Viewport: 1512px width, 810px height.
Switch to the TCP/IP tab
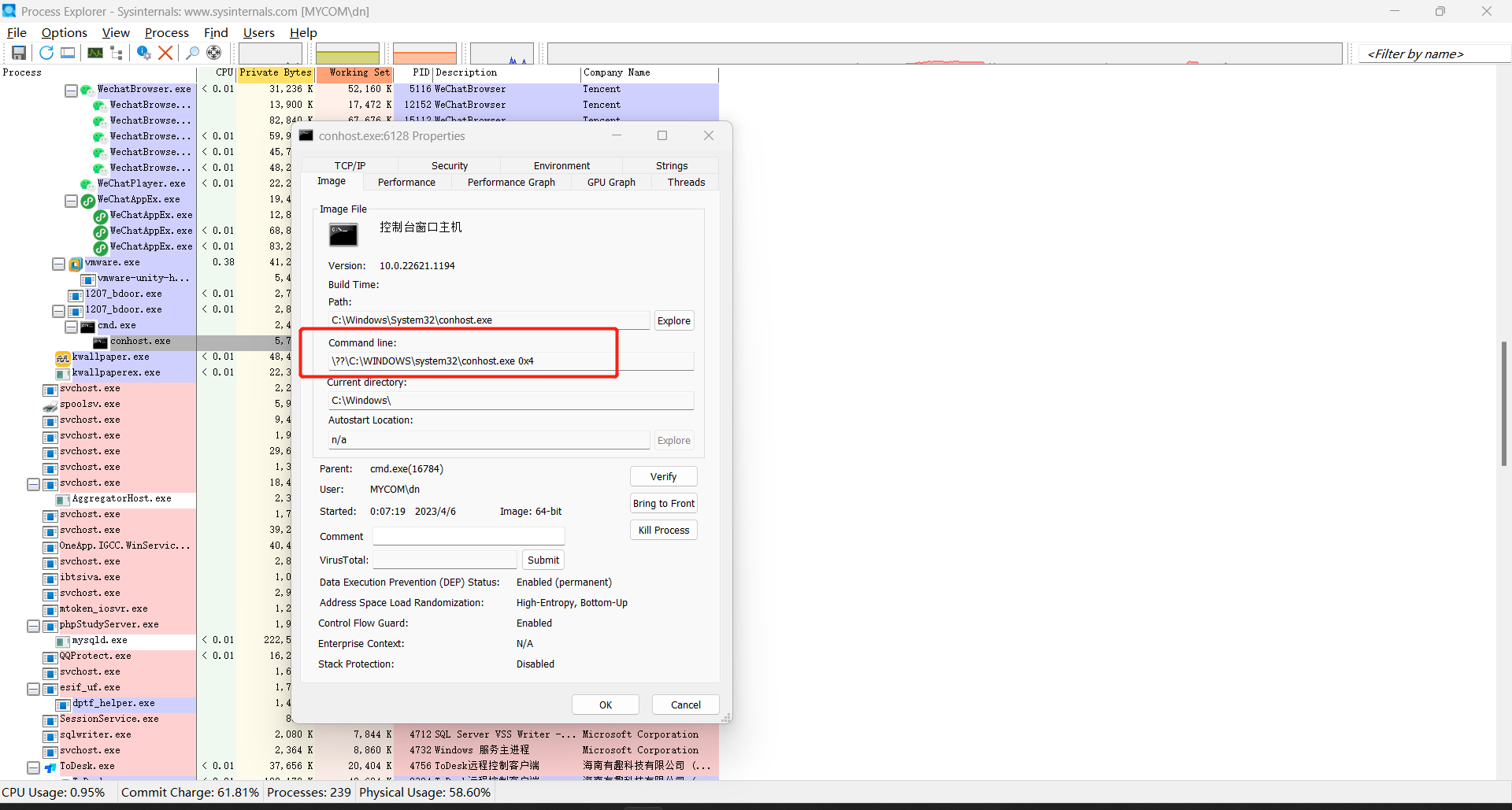350,165
